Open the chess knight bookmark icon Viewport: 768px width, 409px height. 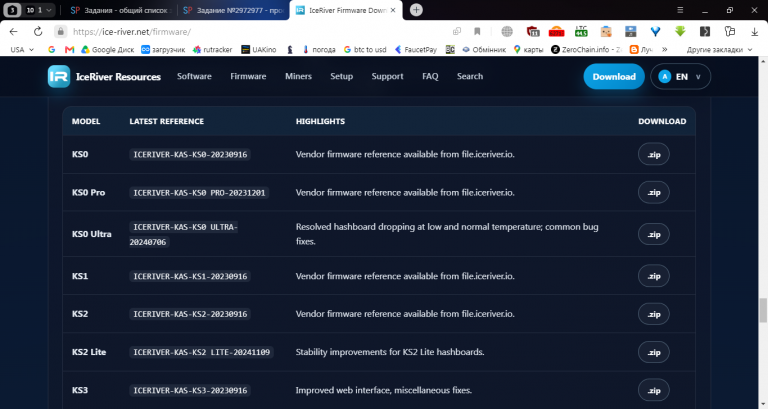tap(290, 49)
